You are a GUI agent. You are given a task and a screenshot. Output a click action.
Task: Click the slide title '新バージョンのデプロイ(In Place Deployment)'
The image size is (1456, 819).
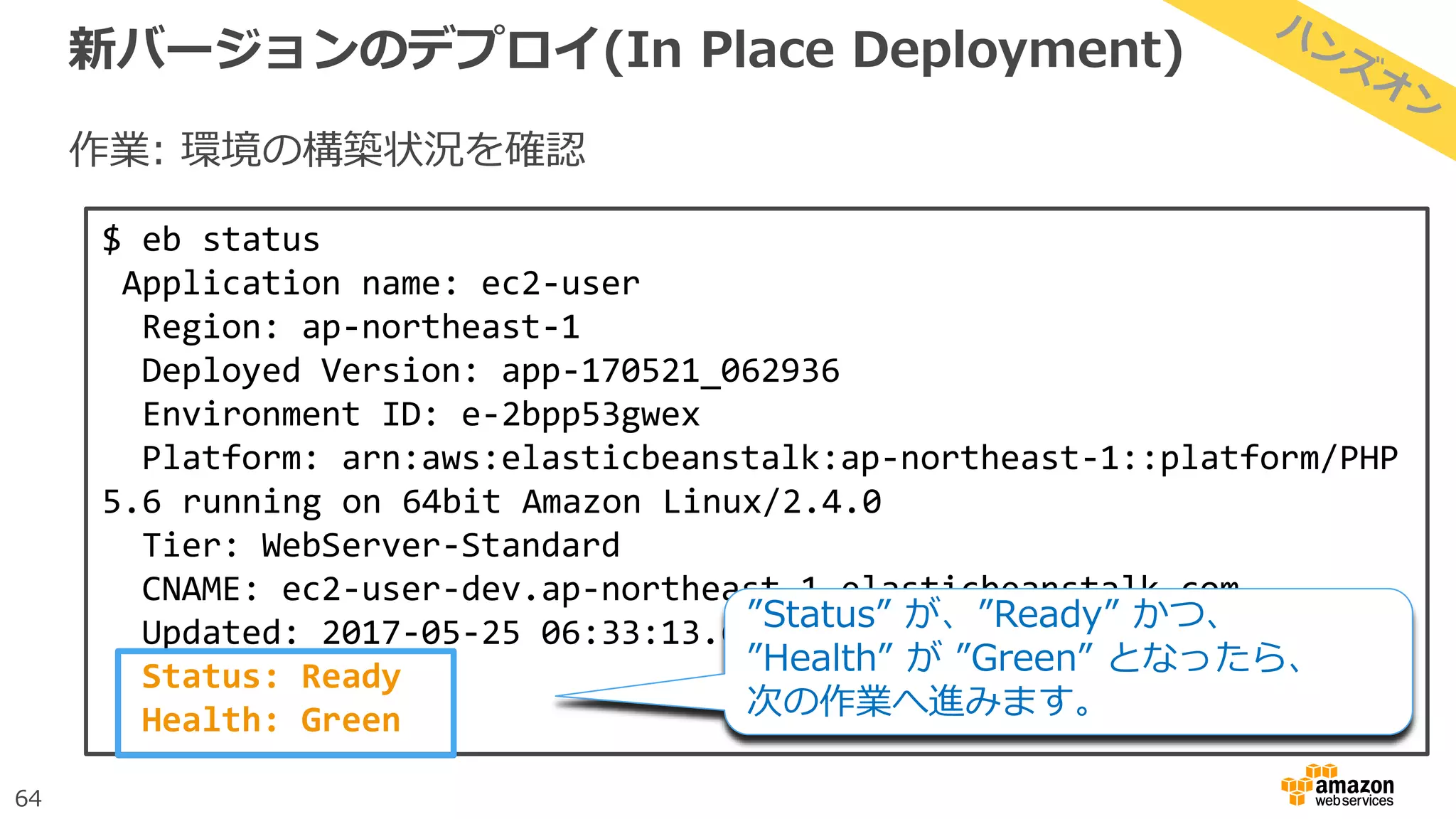[x=625, y=50]
